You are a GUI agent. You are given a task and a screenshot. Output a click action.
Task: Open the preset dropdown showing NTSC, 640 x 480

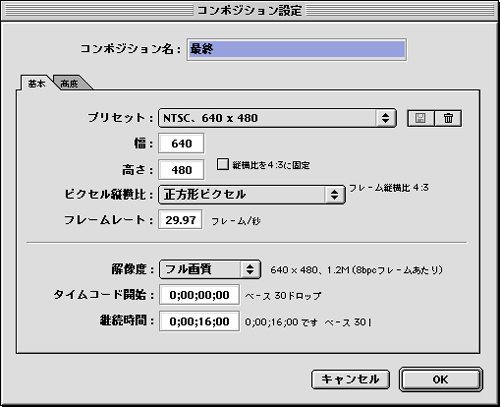(277, 118)
